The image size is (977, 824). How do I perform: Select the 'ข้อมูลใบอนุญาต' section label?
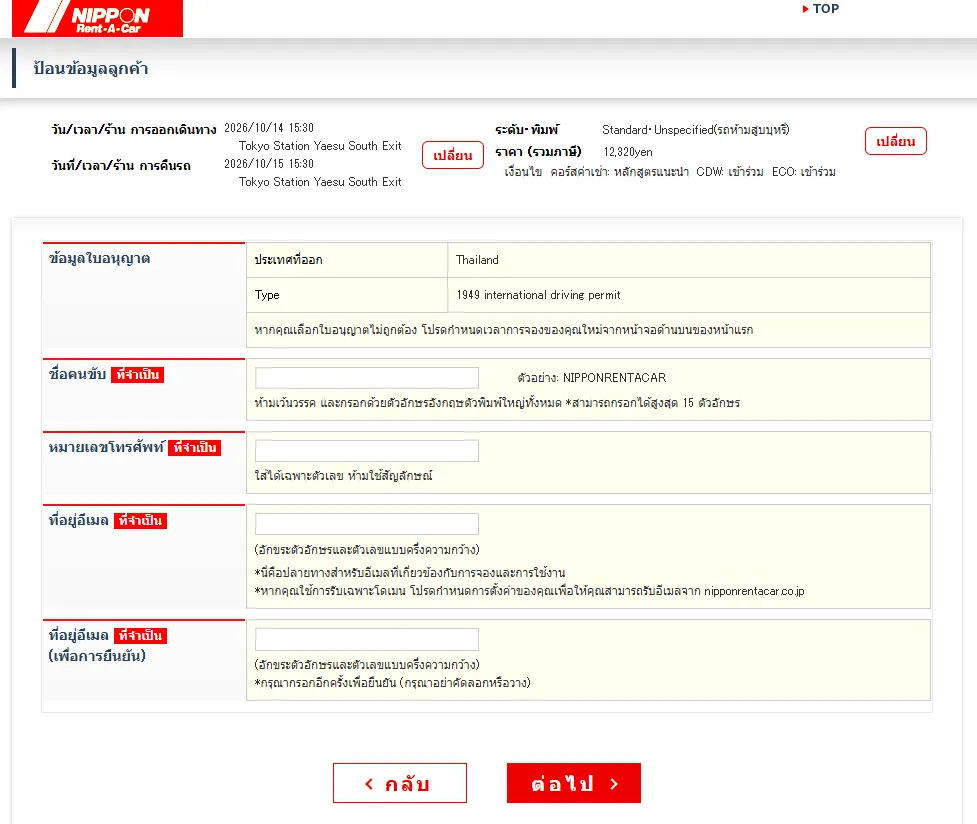click(100, 258)
